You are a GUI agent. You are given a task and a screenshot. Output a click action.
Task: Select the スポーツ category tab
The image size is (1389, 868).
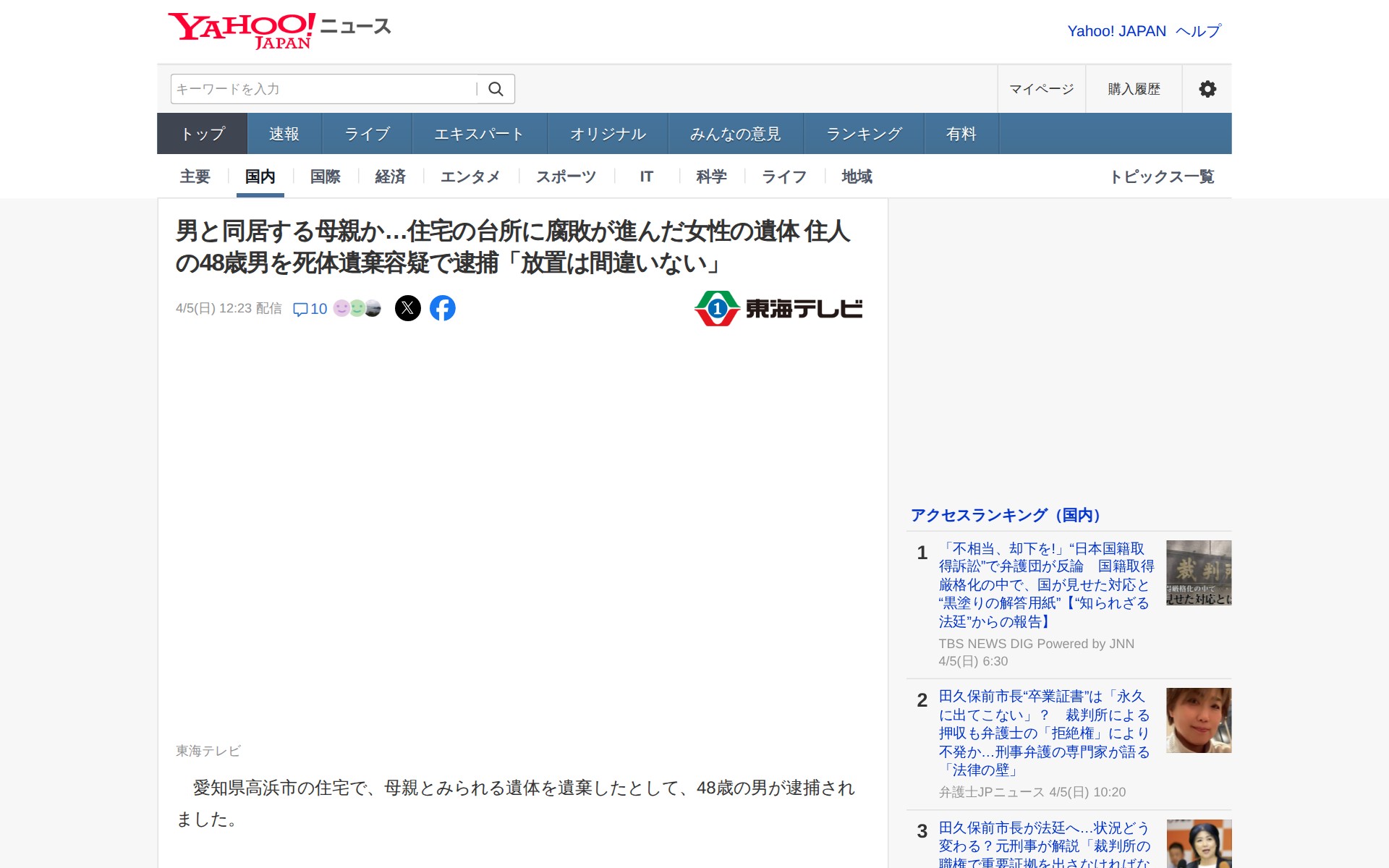pyautogui.click(x=566, y=176)
